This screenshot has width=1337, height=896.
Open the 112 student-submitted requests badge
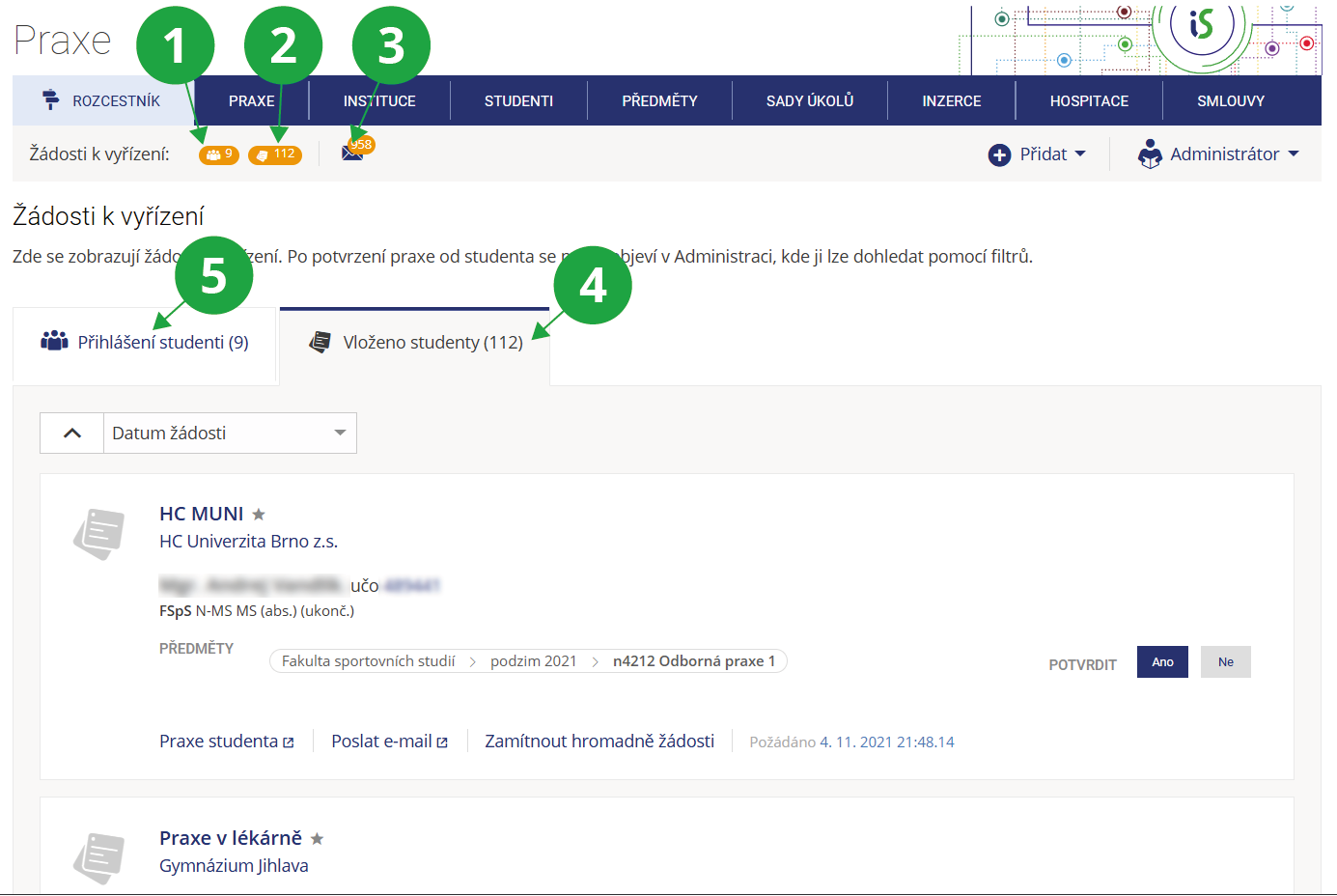click(x=275, y=154)
